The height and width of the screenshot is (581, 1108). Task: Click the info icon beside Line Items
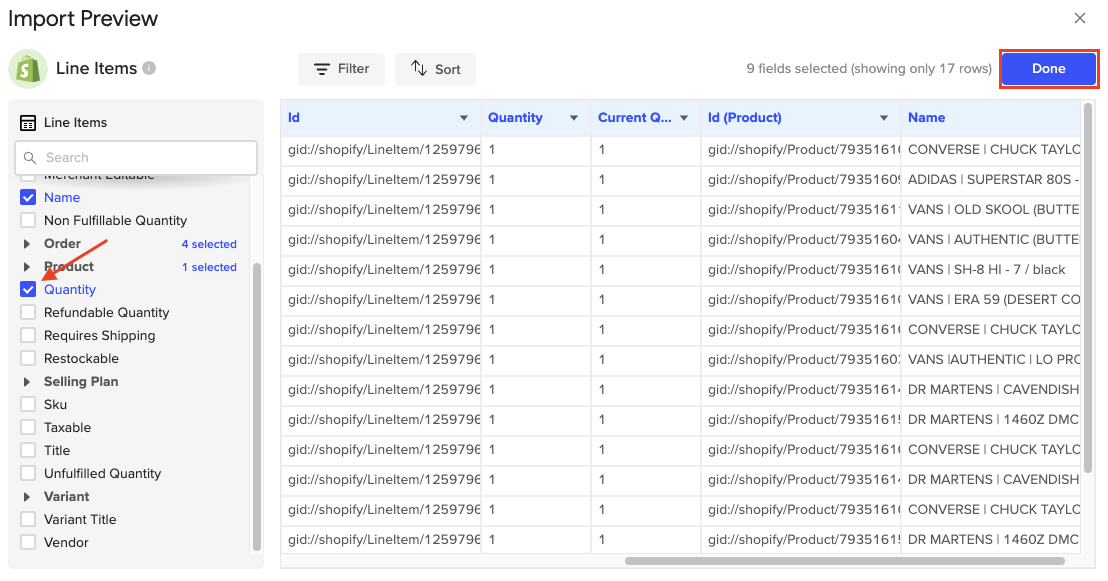coord(149,68)
